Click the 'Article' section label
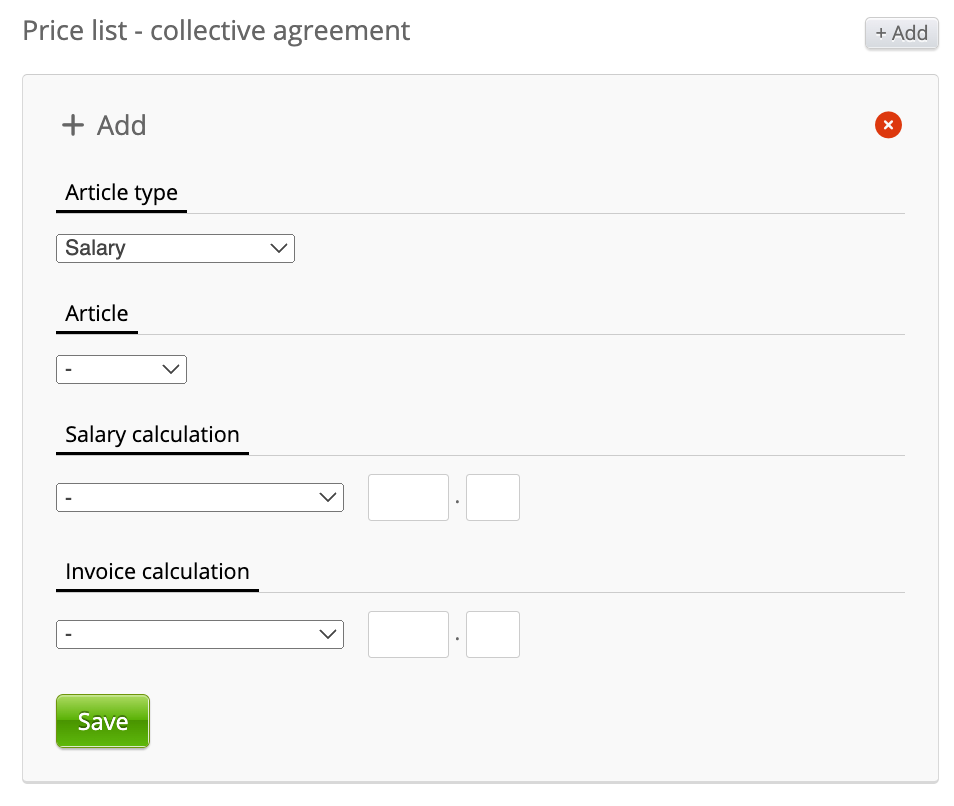 click(x=97, y=314)
